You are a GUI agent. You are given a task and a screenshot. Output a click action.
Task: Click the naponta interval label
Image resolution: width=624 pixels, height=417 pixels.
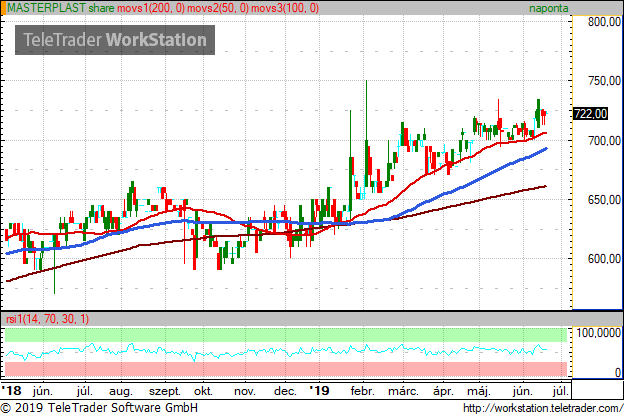click(x=548, y=8)
